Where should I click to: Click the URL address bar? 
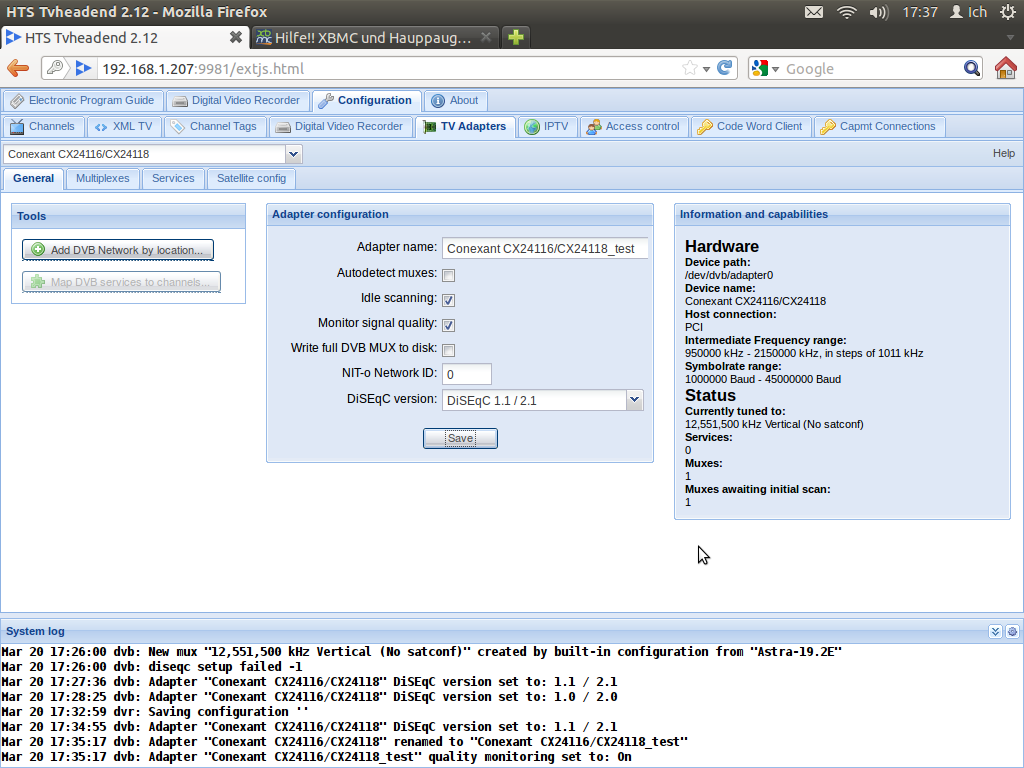(x=390, y=68)
